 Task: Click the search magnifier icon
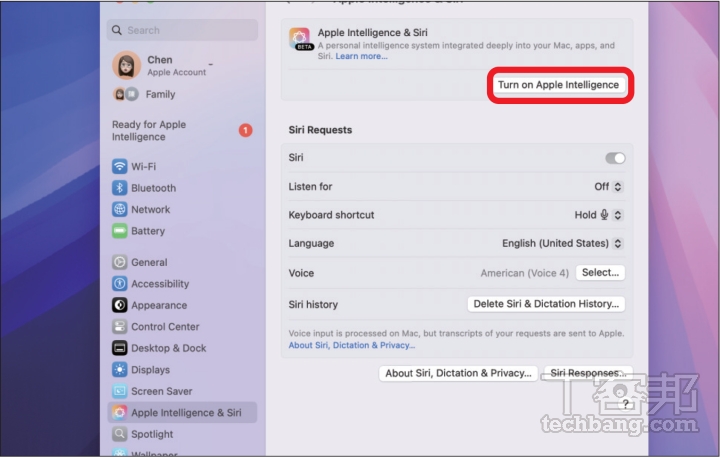click(117, 30)
